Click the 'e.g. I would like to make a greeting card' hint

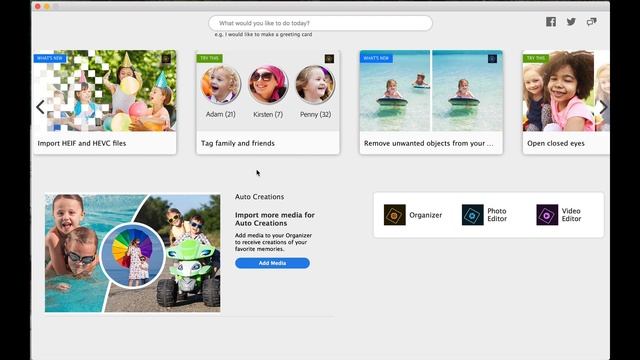263,34
